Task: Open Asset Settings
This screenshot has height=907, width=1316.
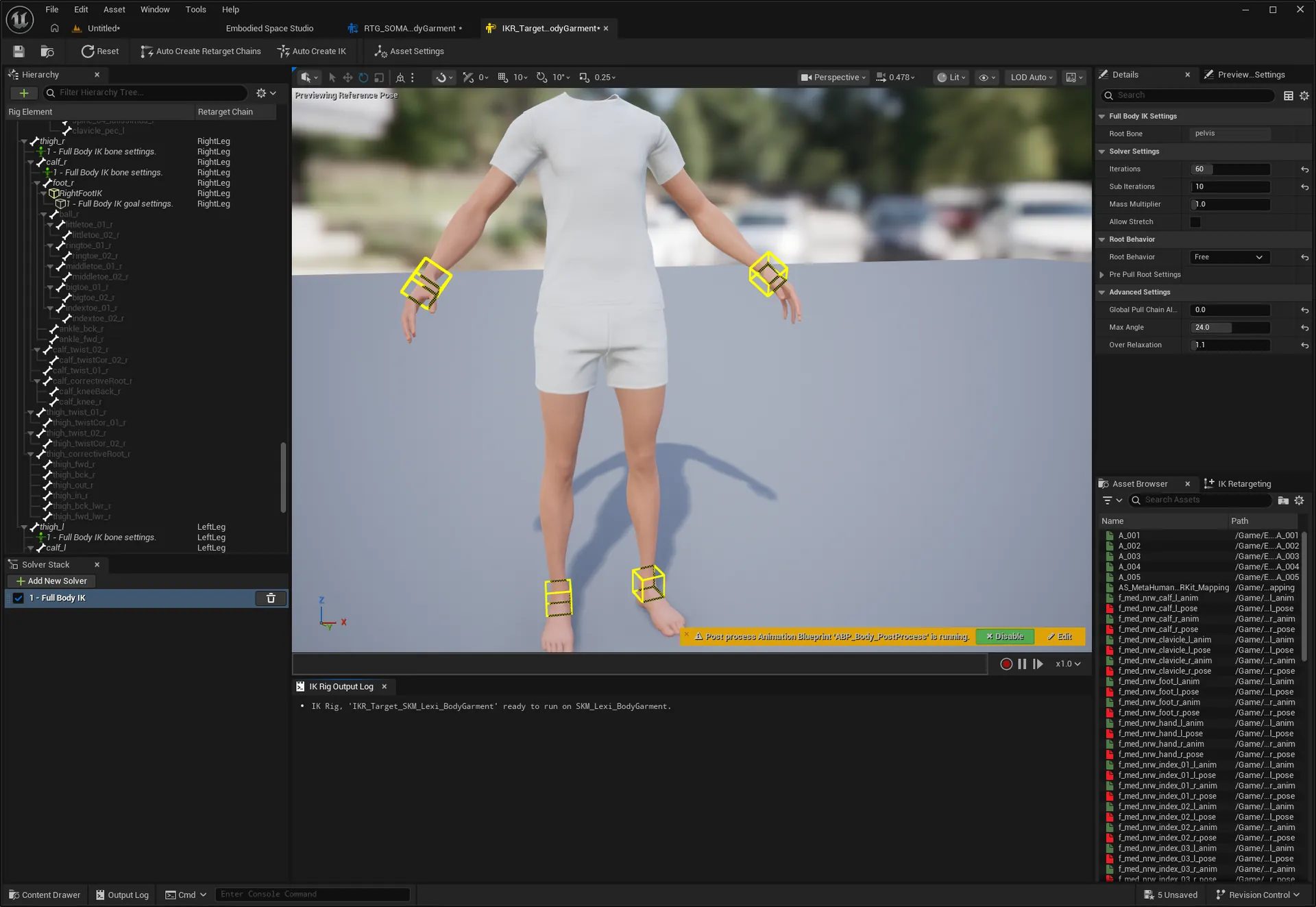Action: coord(409,51)
